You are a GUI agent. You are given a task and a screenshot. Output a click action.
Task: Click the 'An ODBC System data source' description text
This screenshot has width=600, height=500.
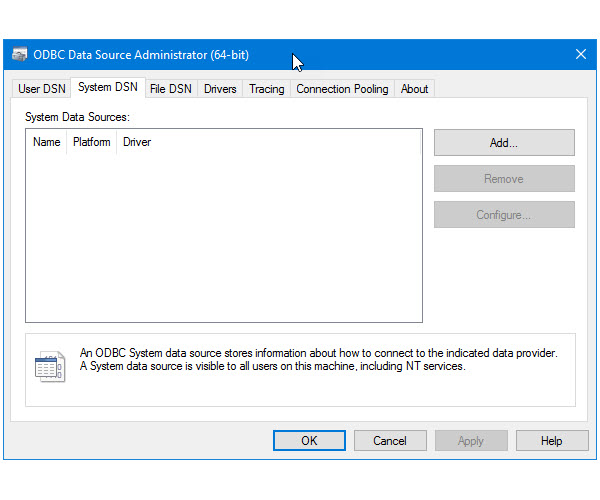pyautogui.click(x=318, y=359)
